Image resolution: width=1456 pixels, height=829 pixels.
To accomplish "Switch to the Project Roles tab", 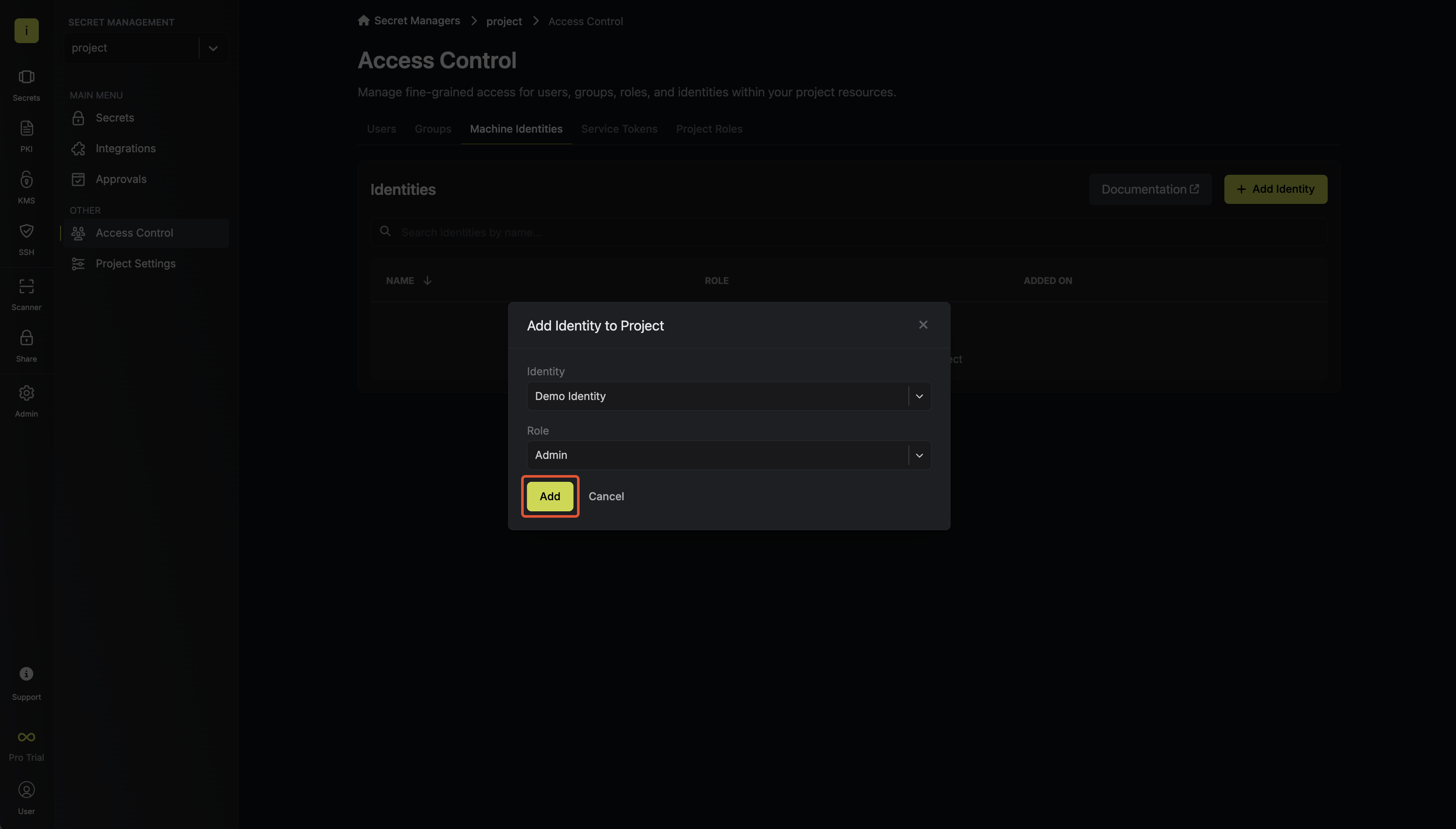I will coord(709,129).
